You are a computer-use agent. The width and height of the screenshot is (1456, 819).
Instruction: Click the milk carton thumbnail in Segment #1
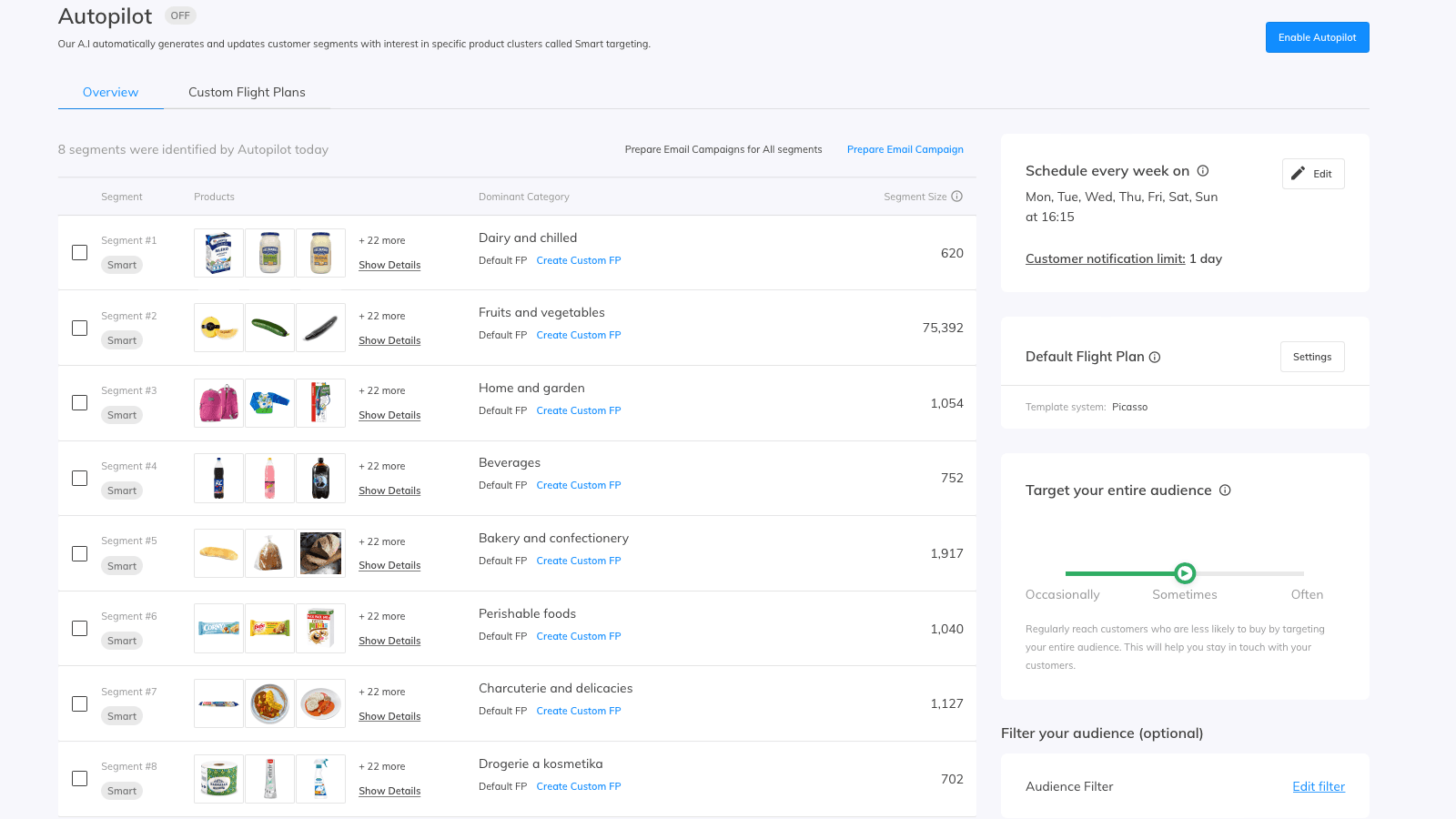tap(217, 252)
